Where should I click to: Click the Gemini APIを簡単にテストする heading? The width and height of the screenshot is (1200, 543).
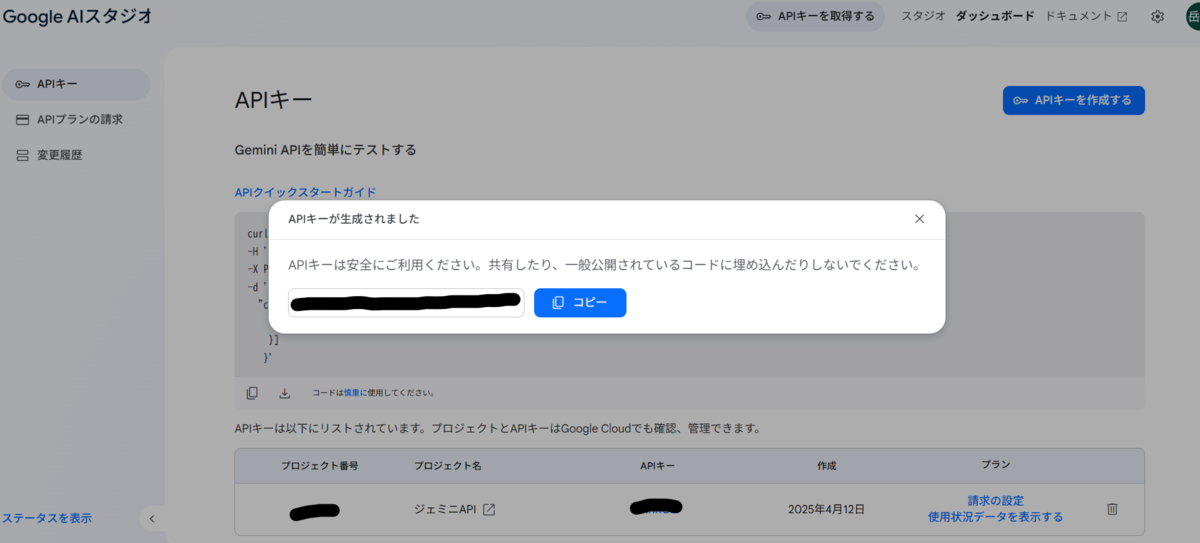[325, 150]
